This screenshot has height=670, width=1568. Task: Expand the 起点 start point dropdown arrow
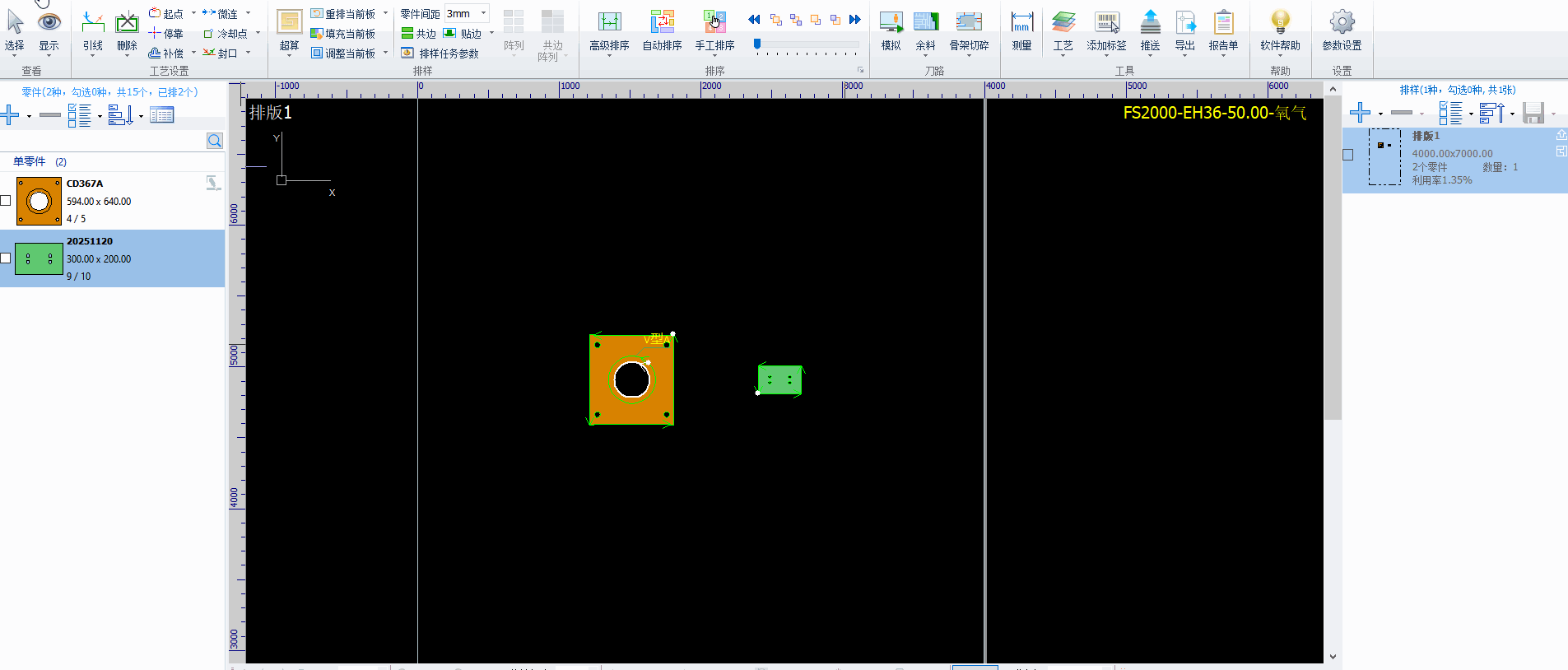(193, 13)
